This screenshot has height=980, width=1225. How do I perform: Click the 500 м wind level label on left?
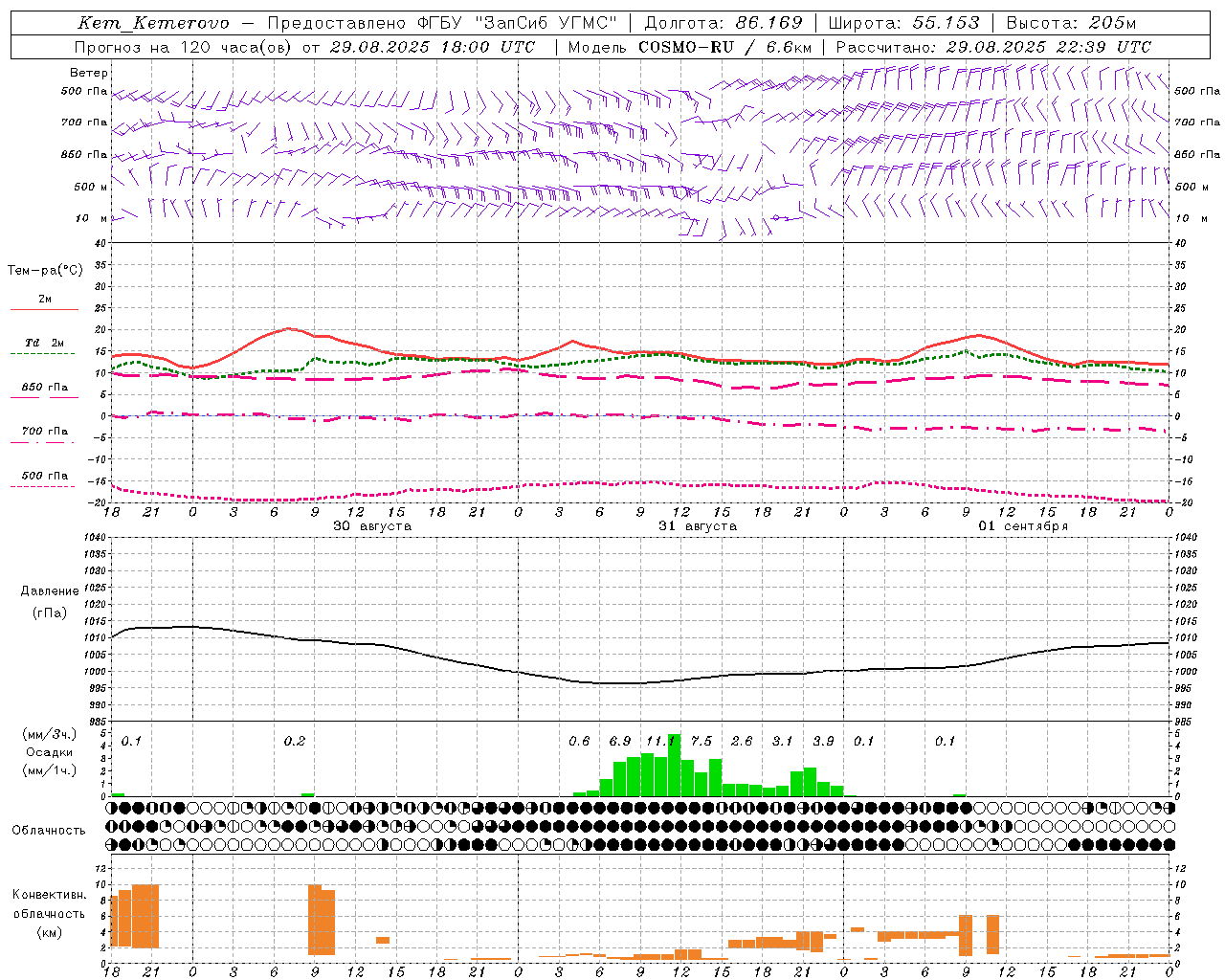pyautogui.click(x=91, y=187)
